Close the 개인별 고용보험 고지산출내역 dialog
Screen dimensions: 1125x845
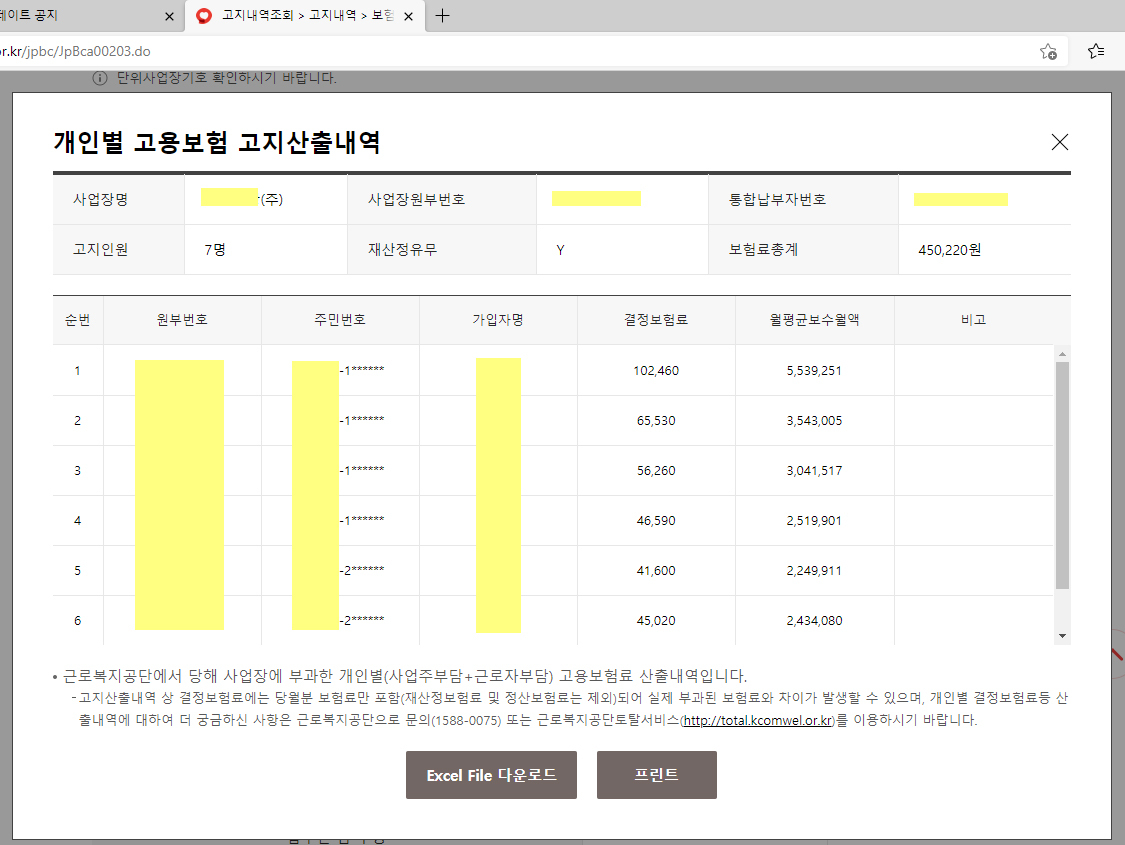tap(1060, 142)
